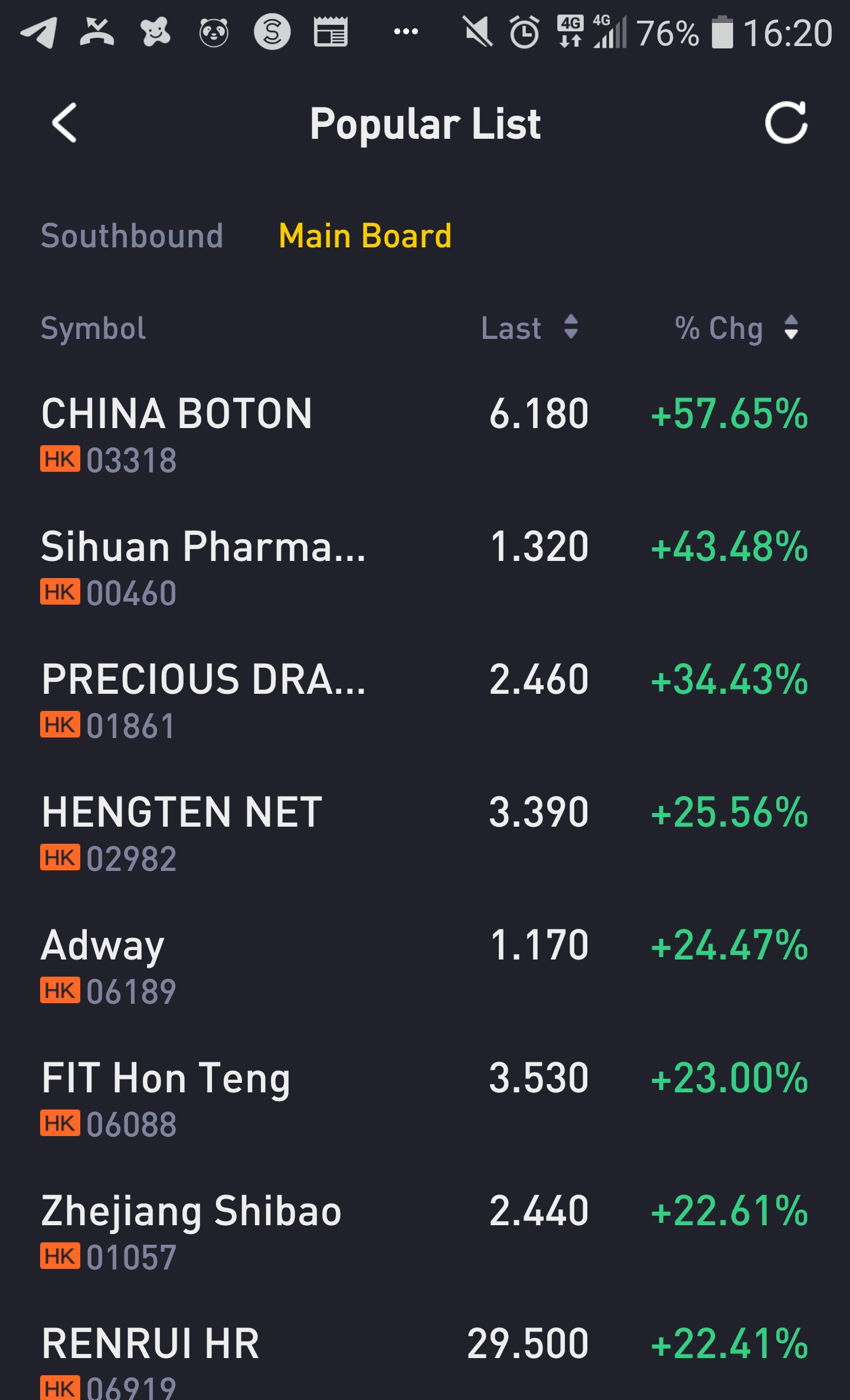Open Sihuan Pharma stock details
This screenshot has width=850, height=1400.
tap(425, 567)
